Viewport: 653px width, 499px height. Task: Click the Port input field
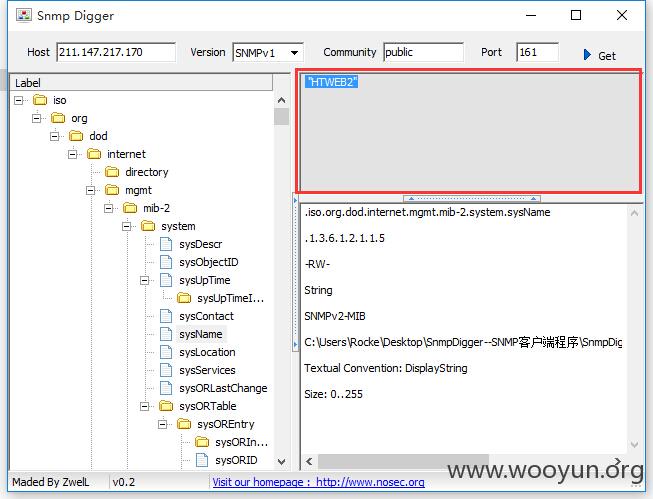point(537,52)
